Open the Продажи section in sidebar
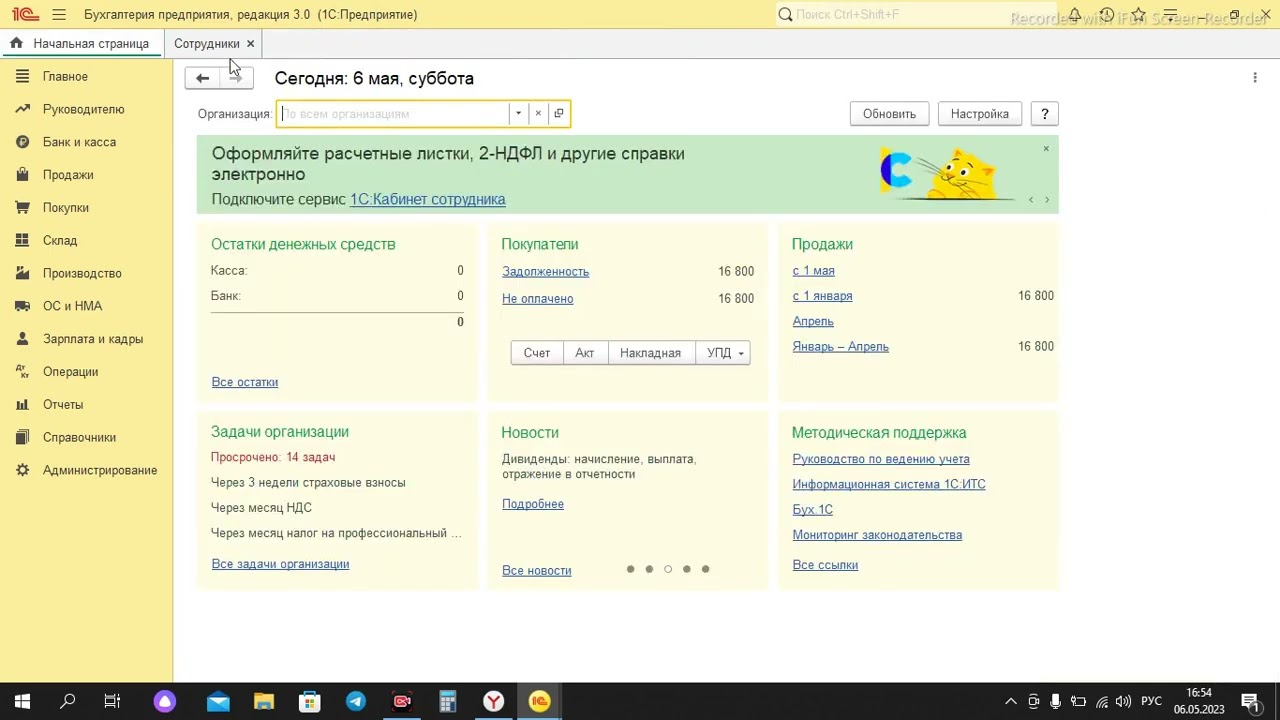This screenshot has height=720, width=1280. [68, 175]
